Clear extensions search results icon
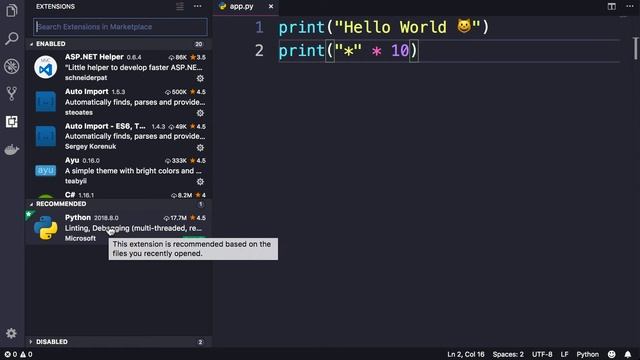 [180, 7]
